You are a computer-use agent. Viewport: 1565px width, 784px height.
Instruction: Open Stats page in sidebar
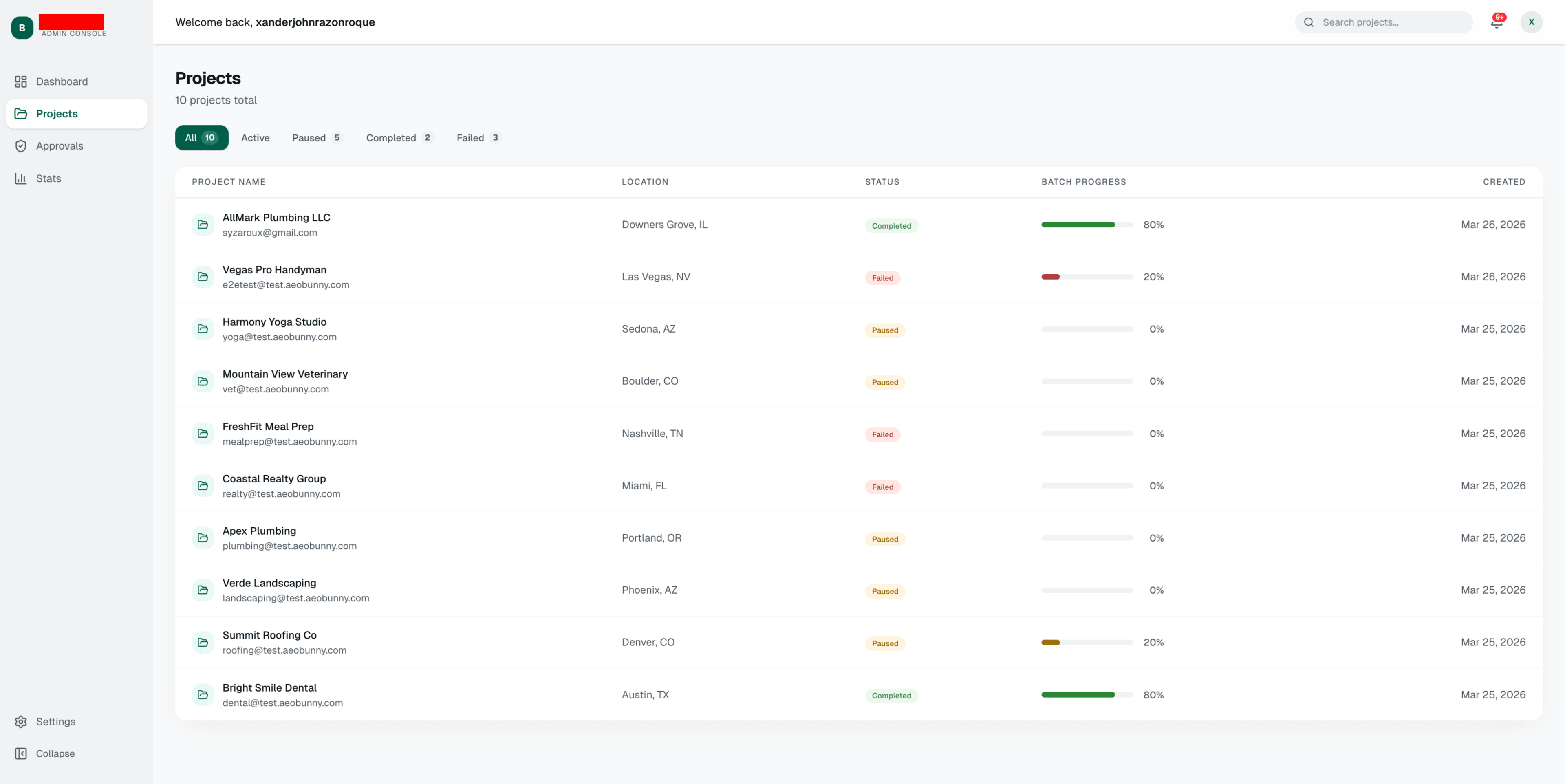coord(77,178)
